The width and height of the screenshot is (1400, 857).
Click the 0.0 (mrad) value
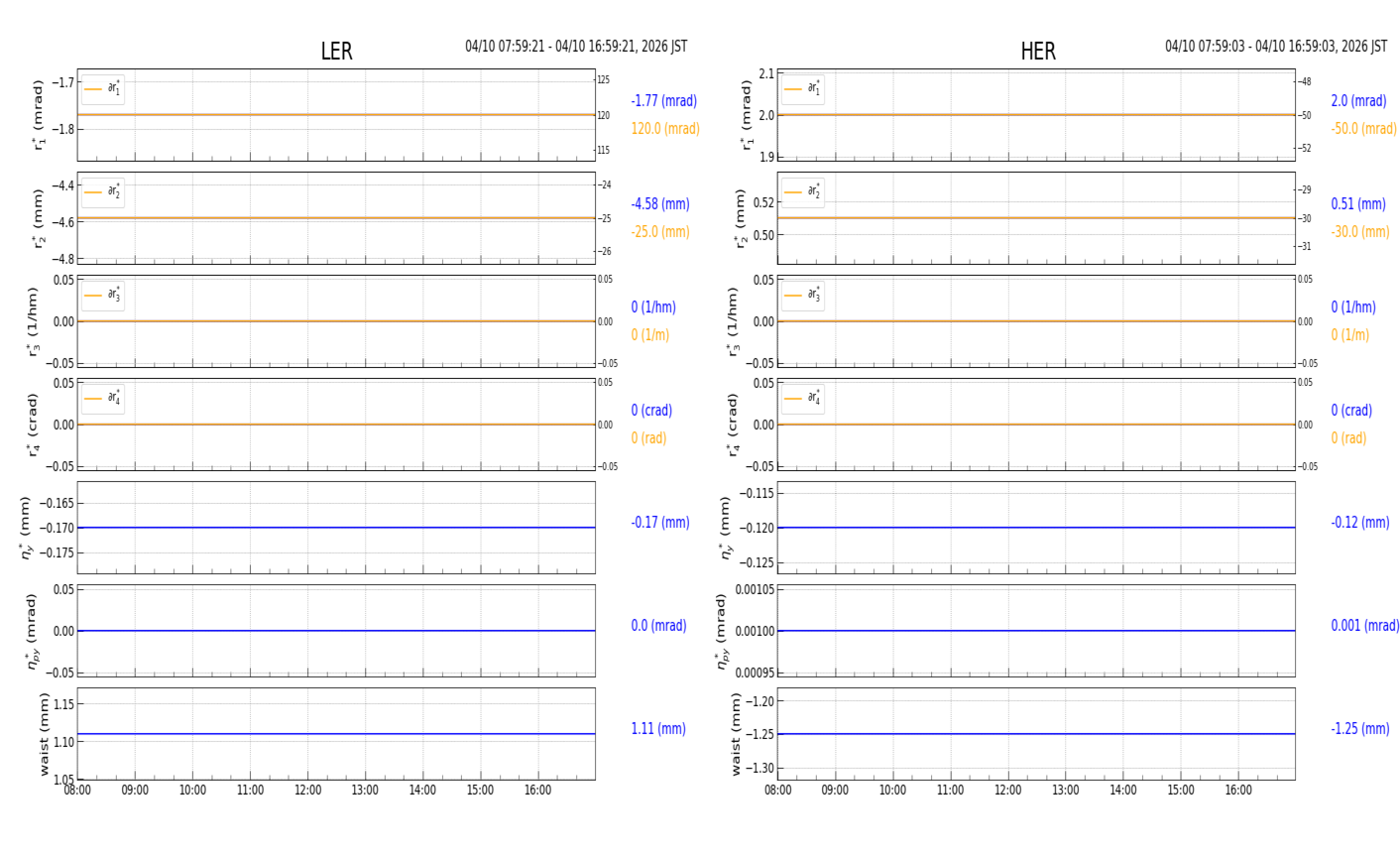(658, 626)
